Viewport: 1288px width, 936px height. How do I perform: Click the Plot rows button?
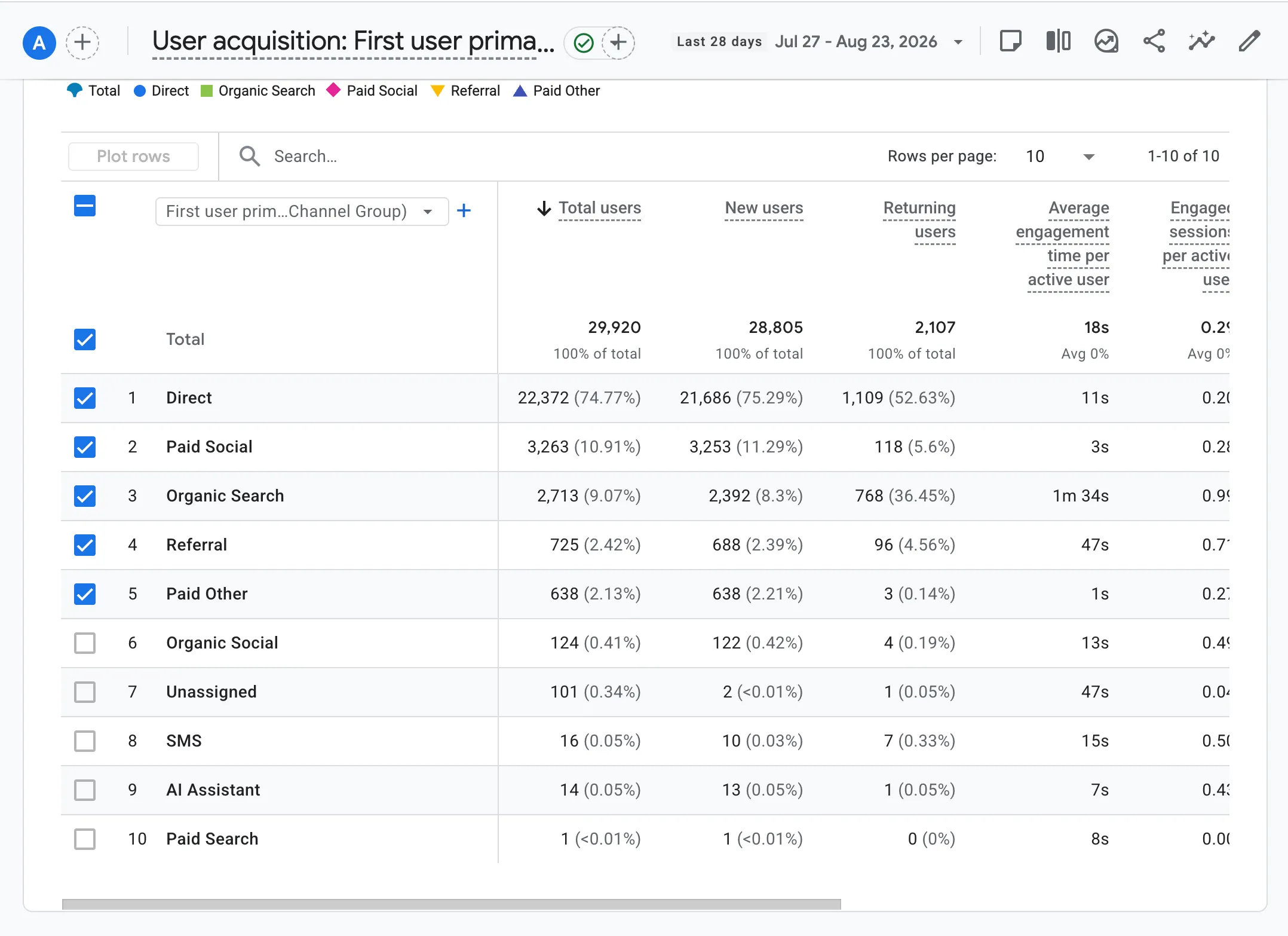(x=134, y=157)
